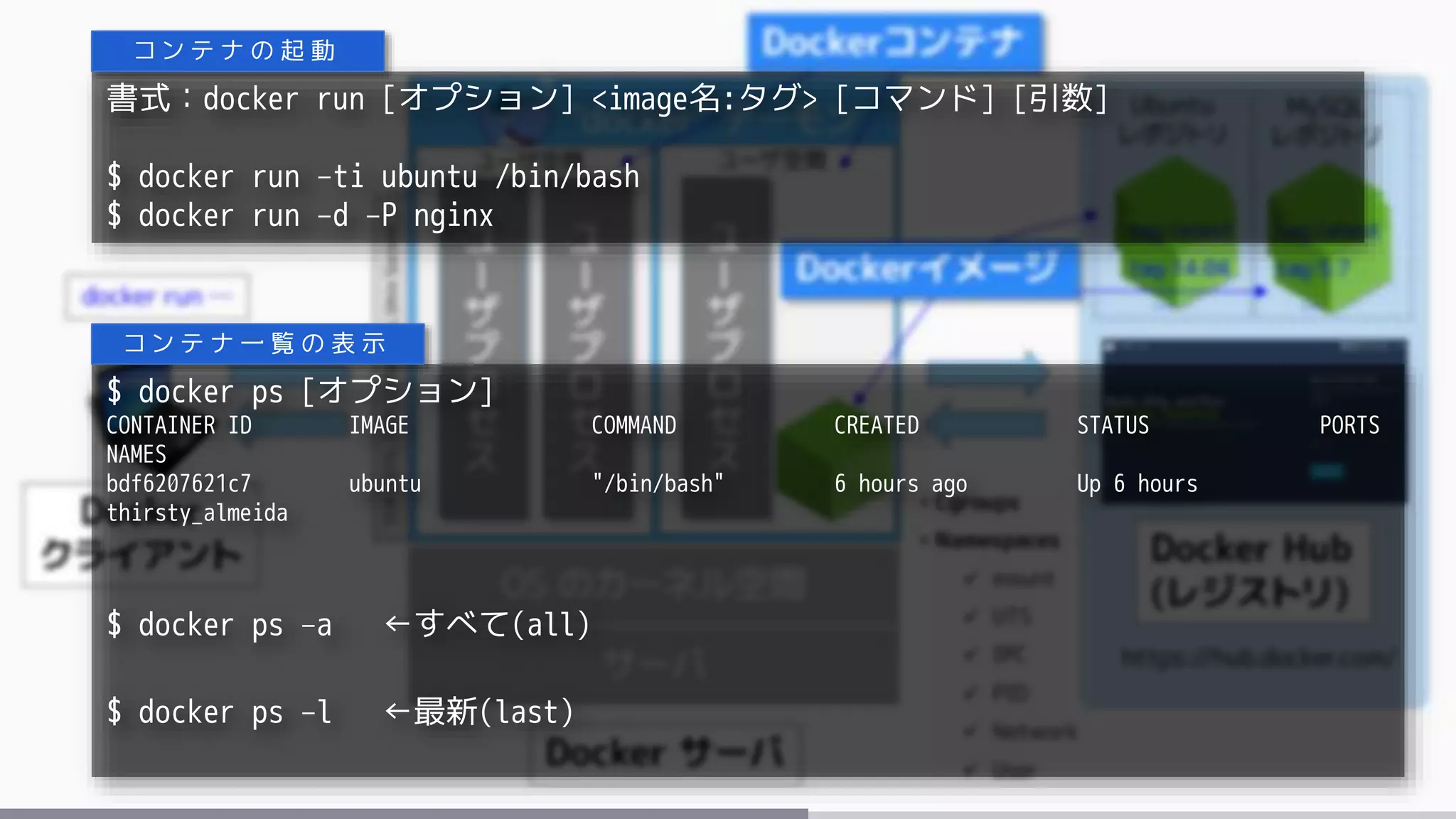
Task: Click the コンテナの起動 header label
Action: click(x=237, y=50)
